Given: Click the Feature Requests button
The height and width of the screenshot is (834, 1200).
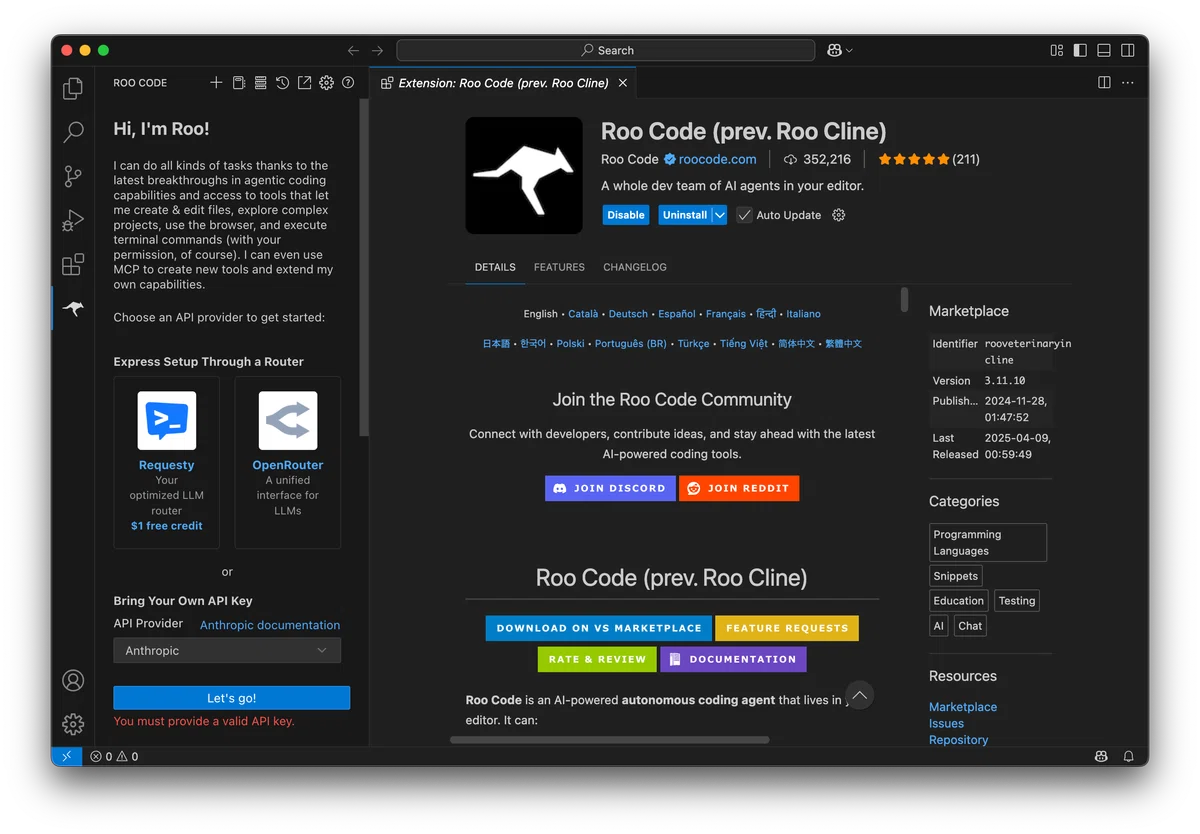Looking at the screenshot, I should (x=787, y=628).
